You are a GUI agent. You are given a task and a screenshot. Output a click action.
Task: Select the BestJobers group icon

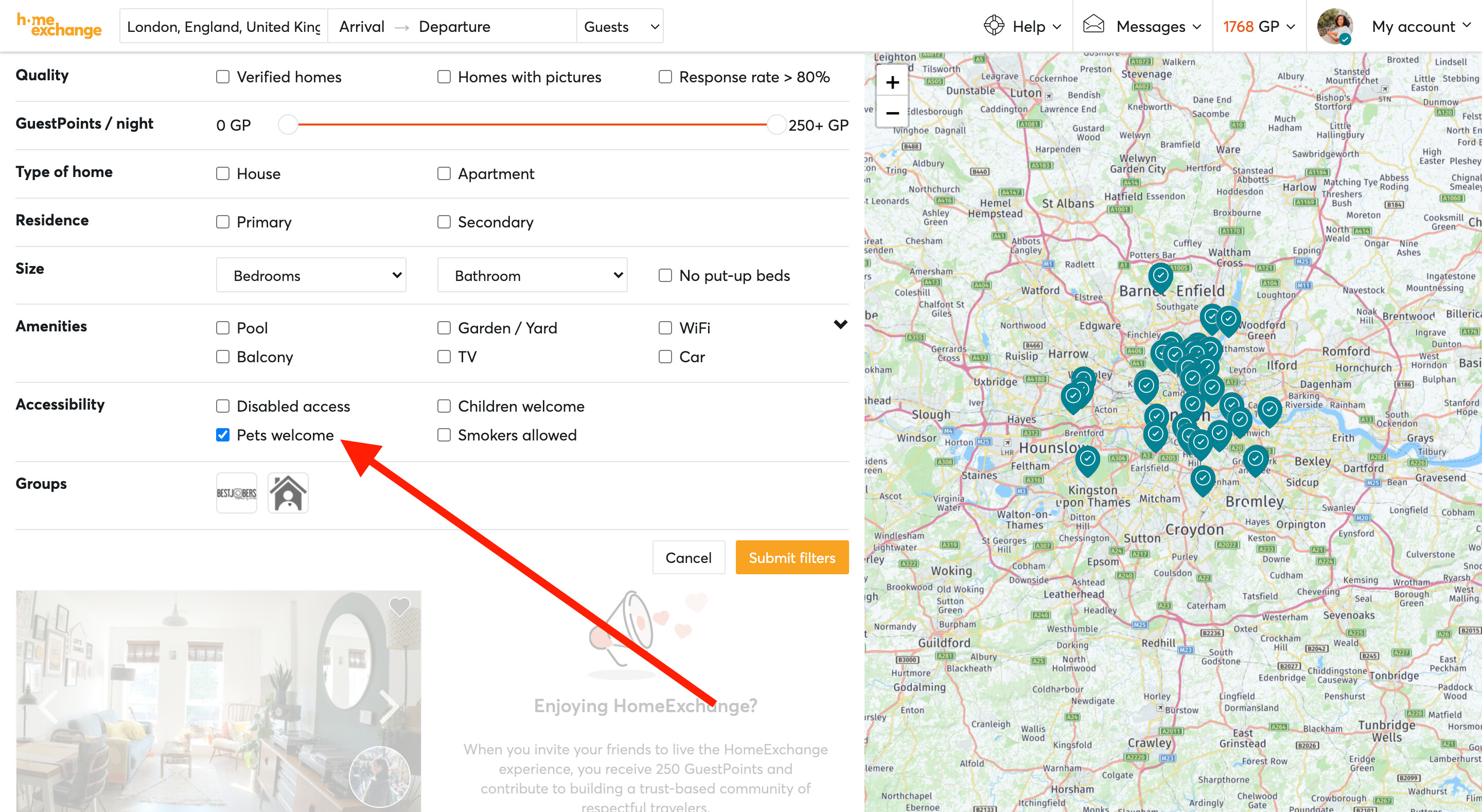coord(237,492)
